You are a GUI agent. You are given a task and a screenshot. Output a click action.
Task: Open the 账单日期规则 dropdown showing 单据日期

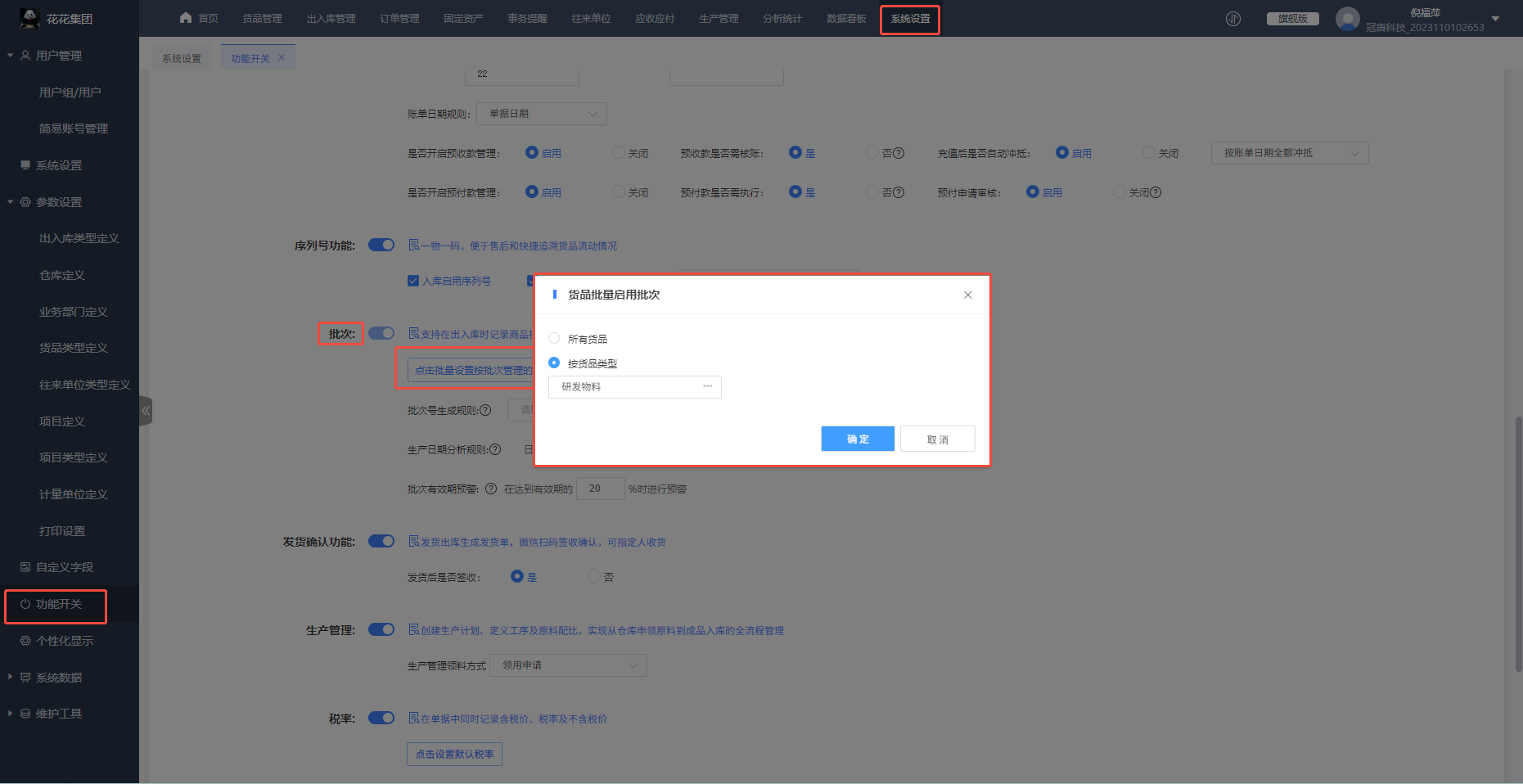542,114
